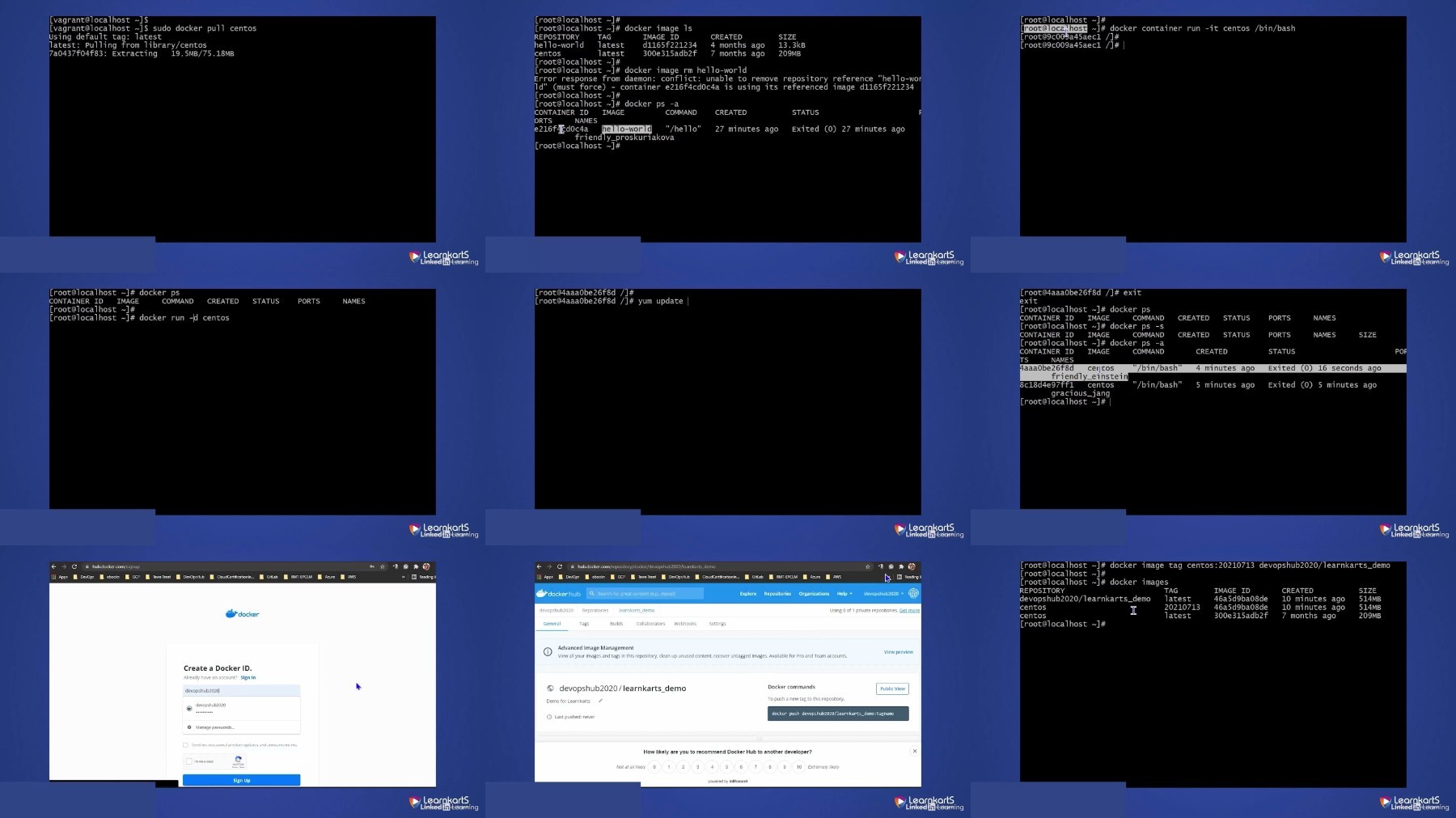Open the Tags tab of repository
The image size is (1456, 818).
coord(584,624)
